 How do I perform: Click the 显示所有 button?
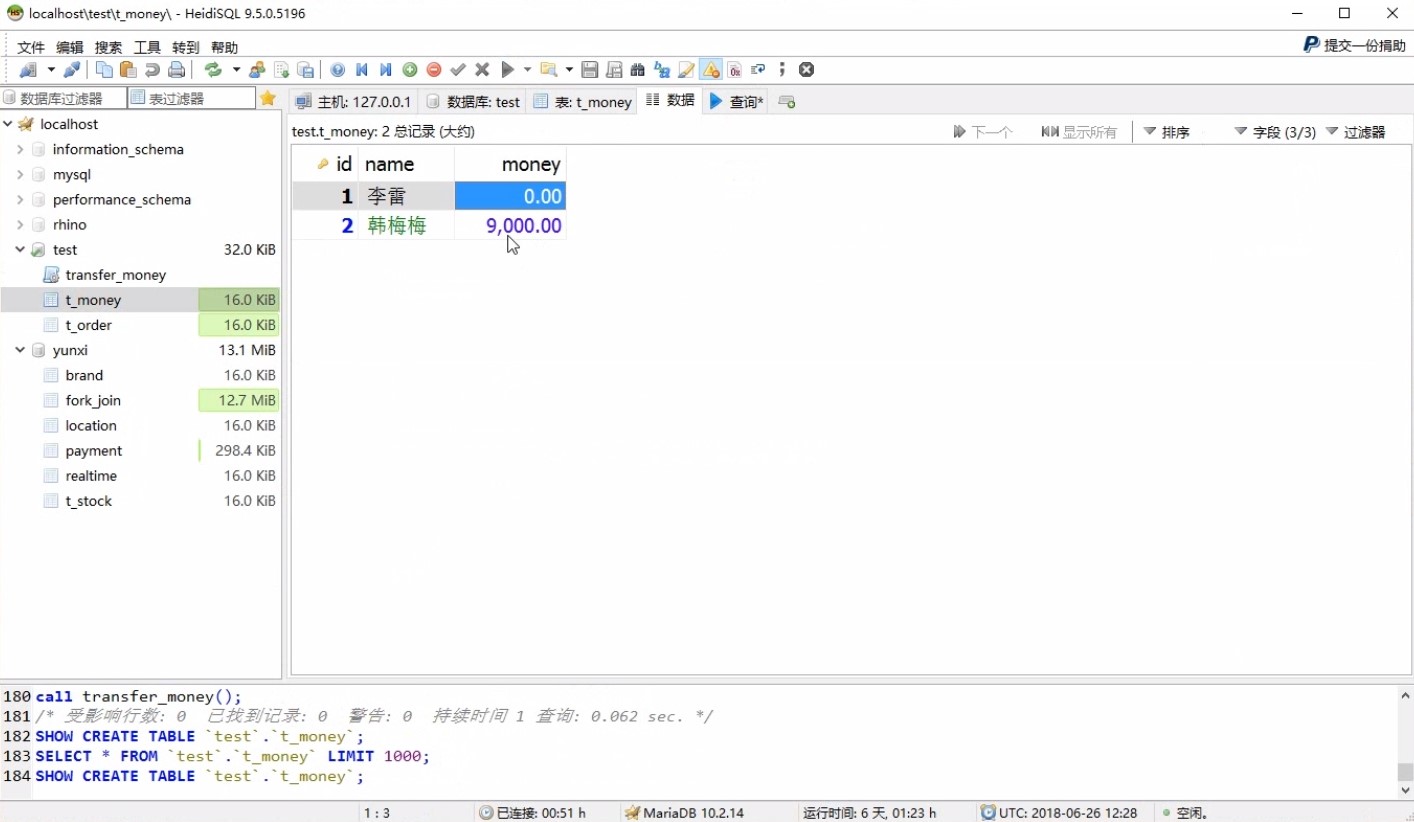1079,132
